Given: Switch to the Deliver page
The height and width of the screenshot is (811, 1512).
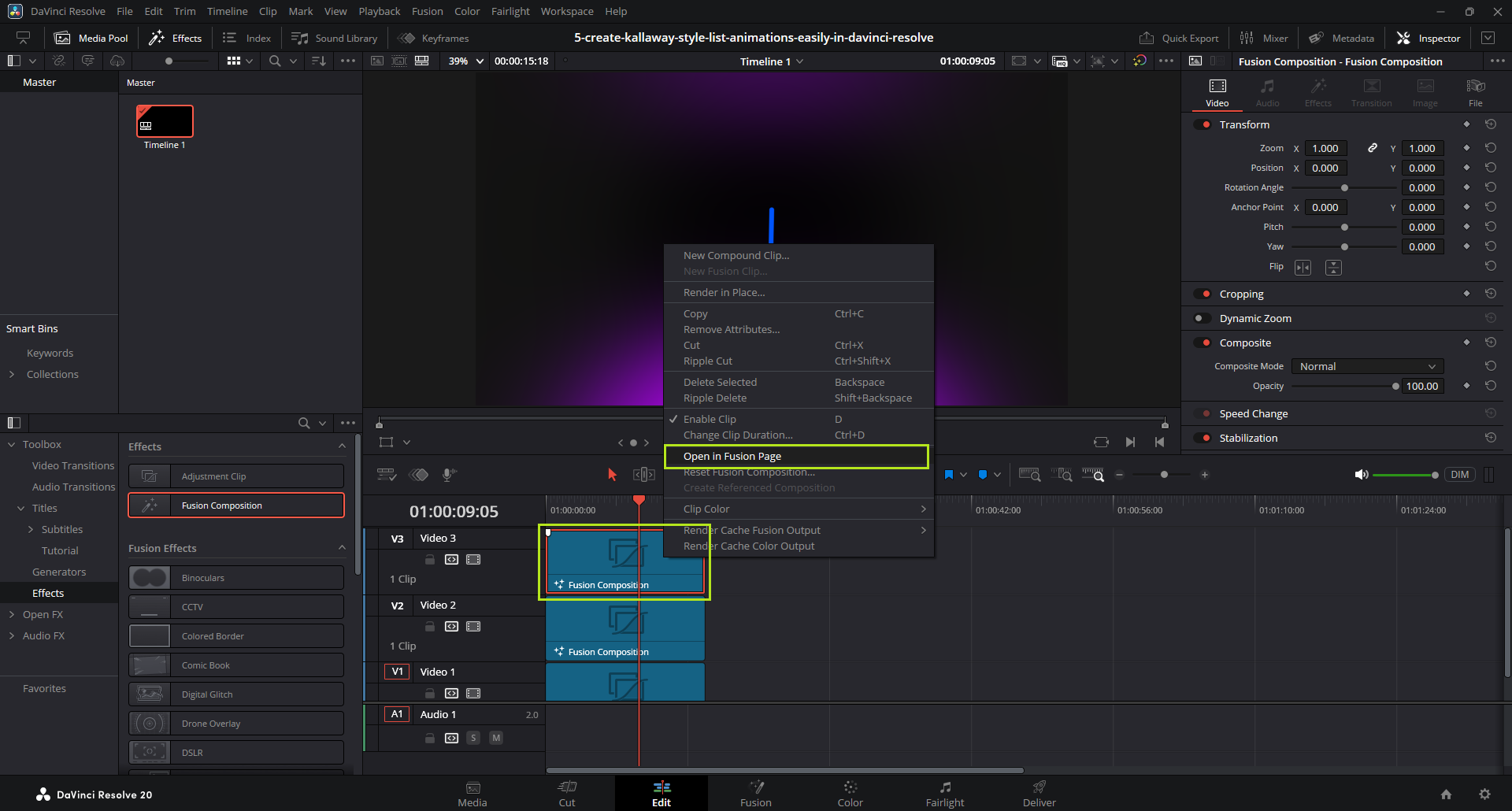Looking at the screenshot, I should pos(1039,793).
